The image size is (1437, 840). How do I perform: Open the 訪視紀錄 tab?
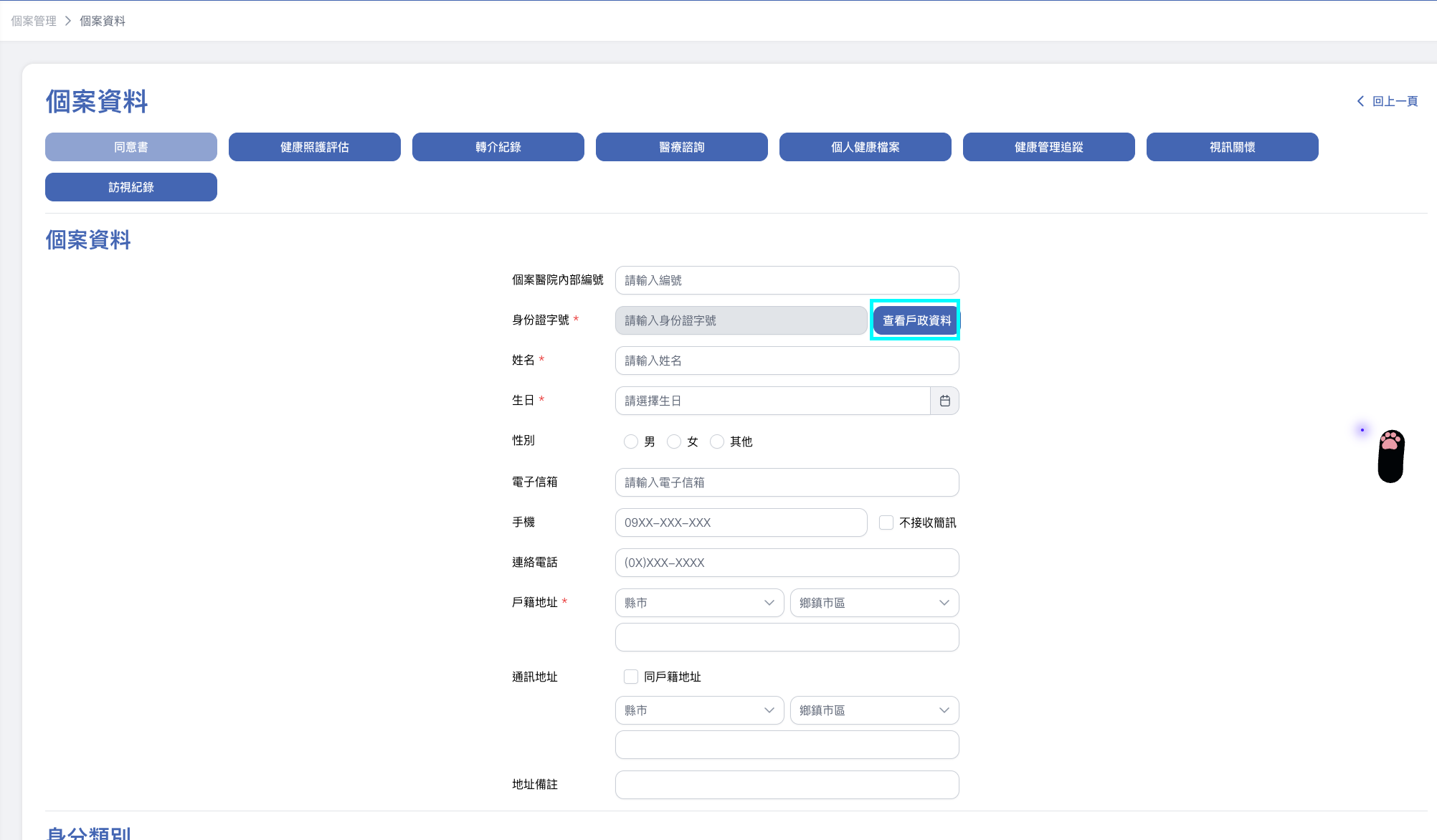[131, 187]
